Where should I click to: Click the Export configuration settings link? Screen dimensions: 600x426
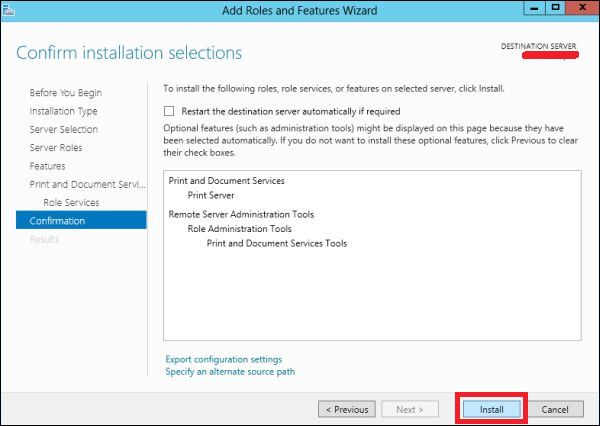tap(223, 359)
